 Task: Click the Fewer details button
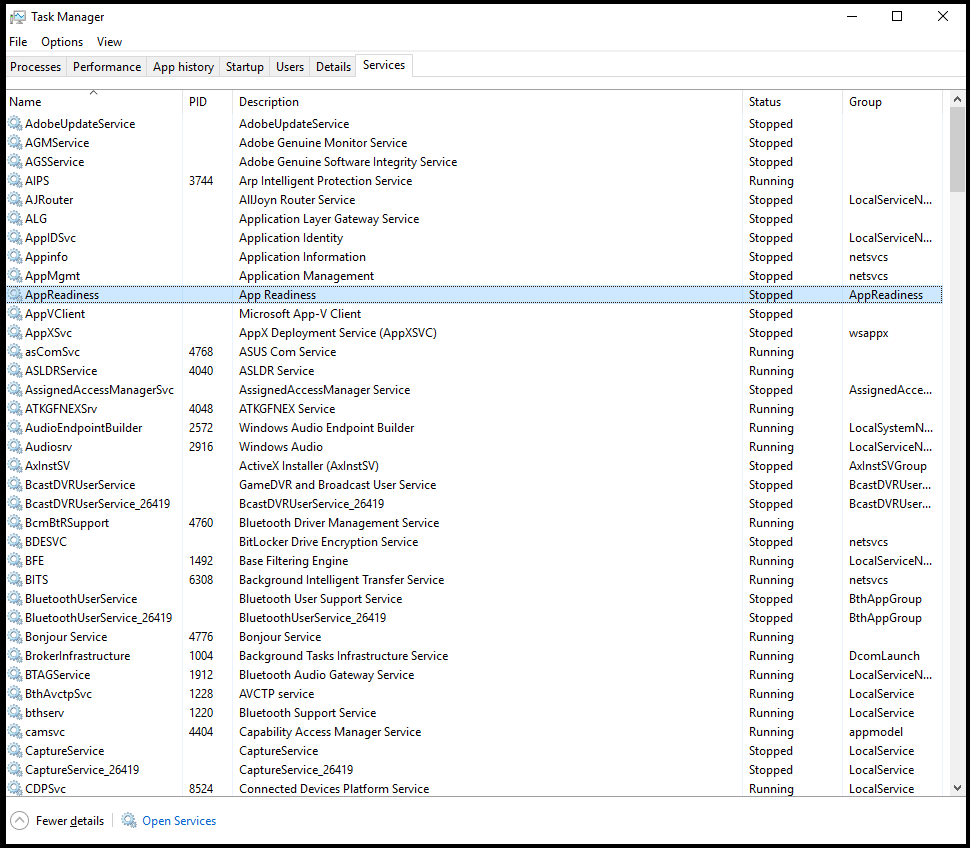click(x=57, y=820)
